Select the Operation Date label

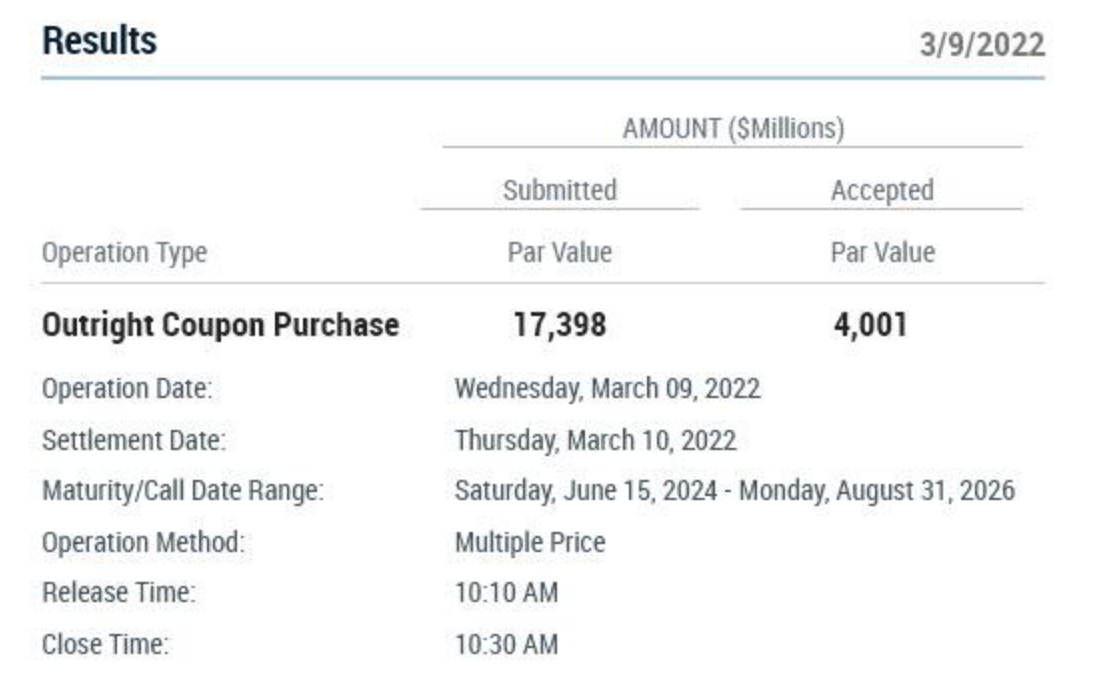(127, 389)
